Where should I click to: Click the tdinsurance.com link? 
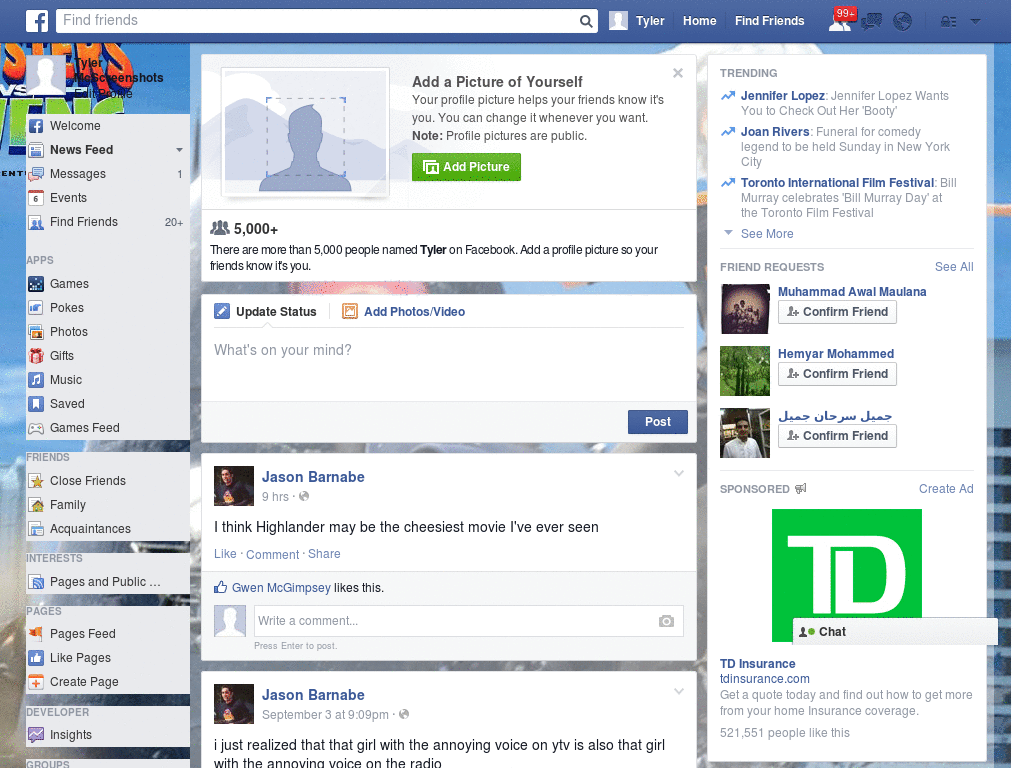click(x=765, y=679)
